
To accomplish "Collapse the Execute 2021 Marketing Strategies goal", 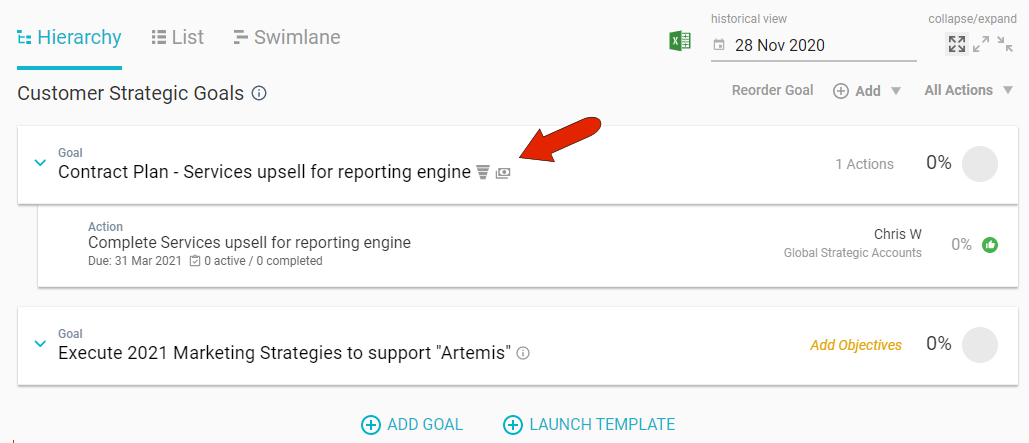I will pos(40,344).
